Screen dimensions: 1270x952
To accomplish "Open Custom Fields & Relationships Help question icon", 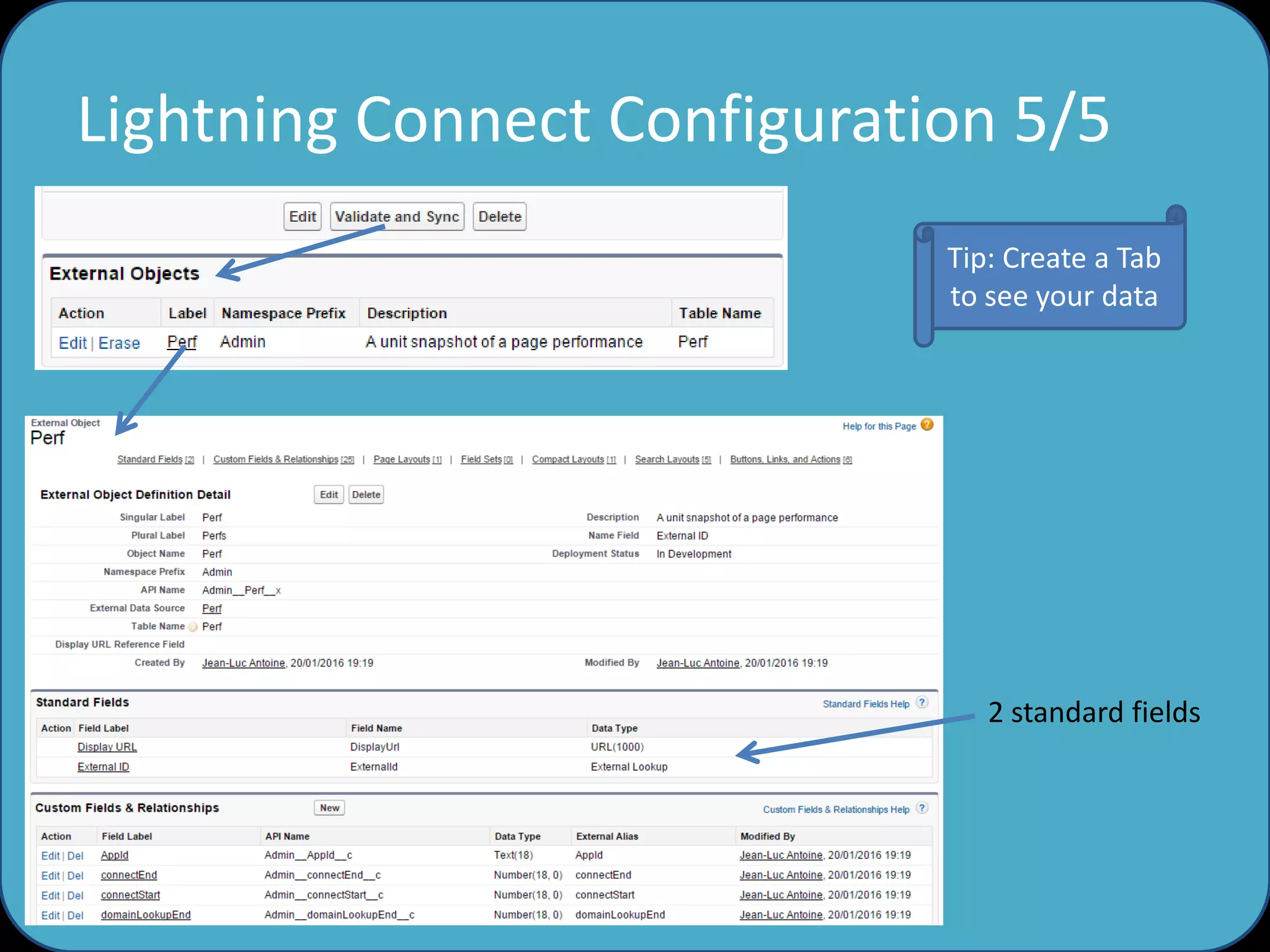I will 922,808.
